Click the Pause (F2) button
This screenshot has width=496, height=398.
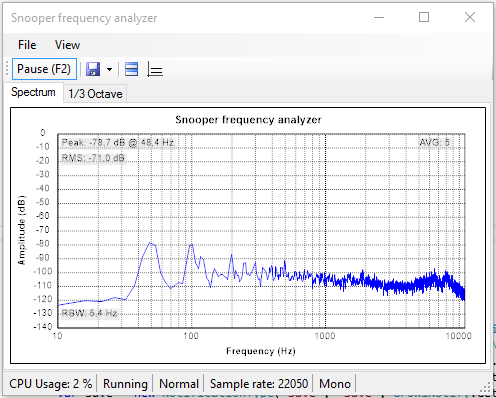point(44,69)
